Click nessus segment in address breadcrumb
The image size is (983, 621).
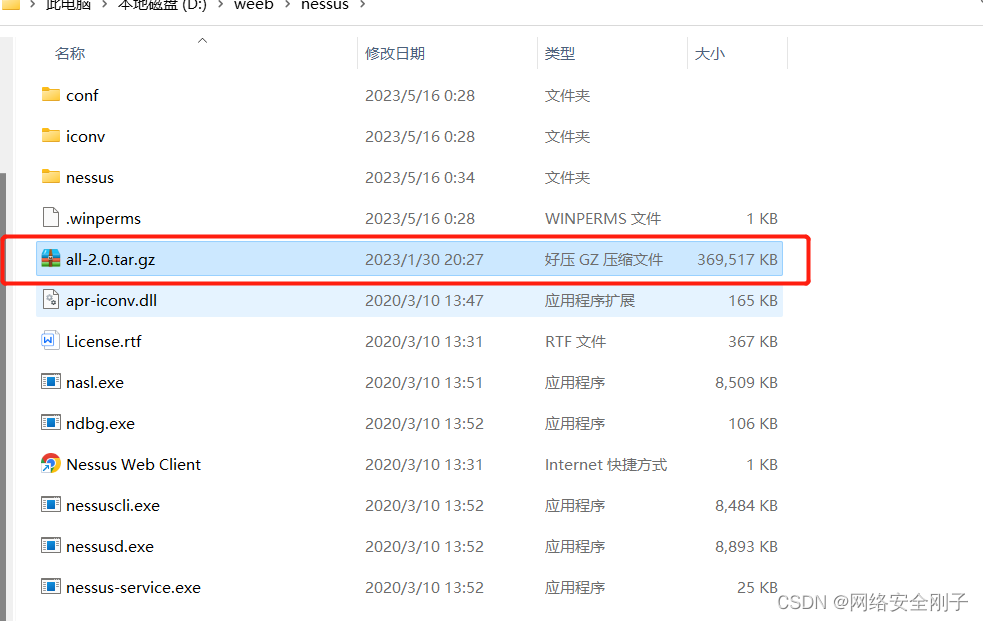click(x=325, y=5)
